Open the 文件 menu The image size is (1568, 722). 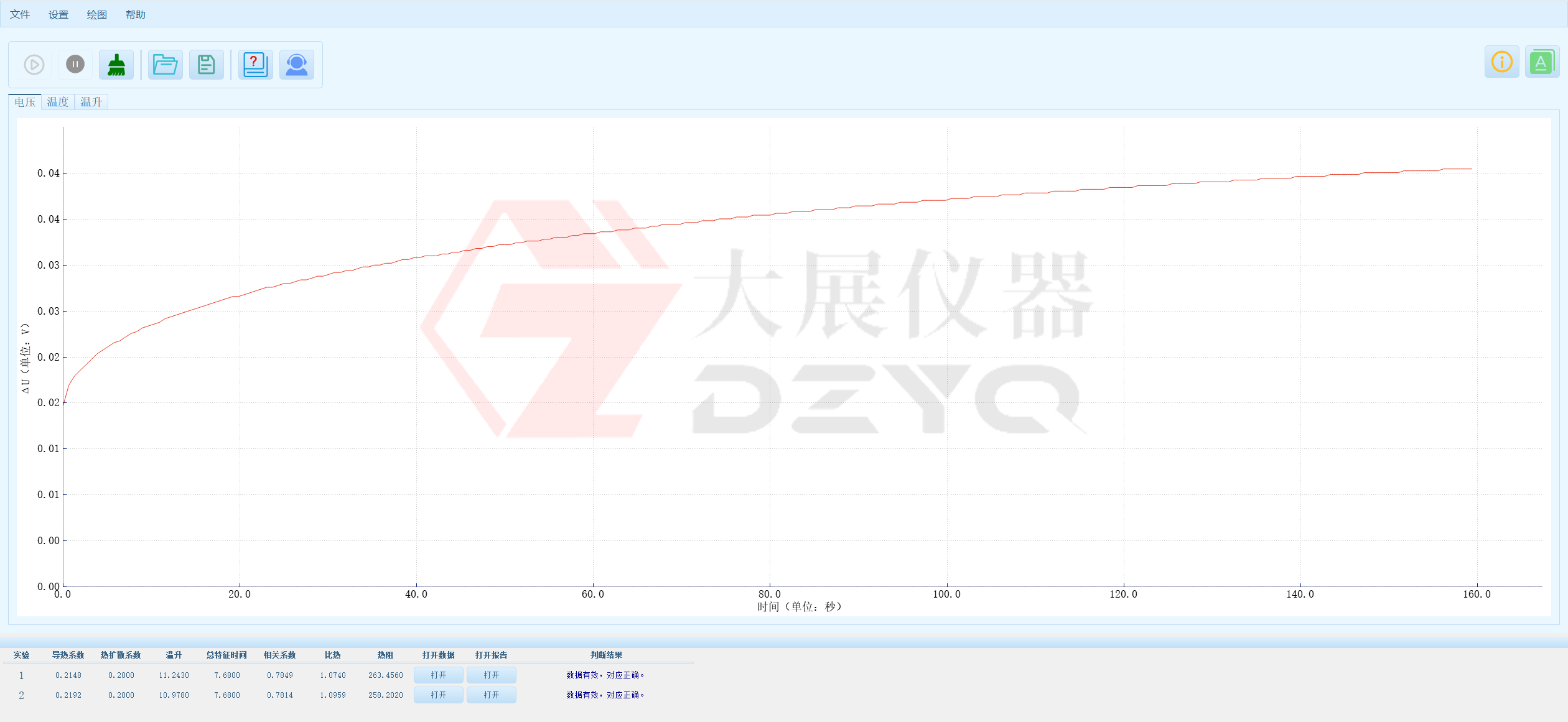20,14
